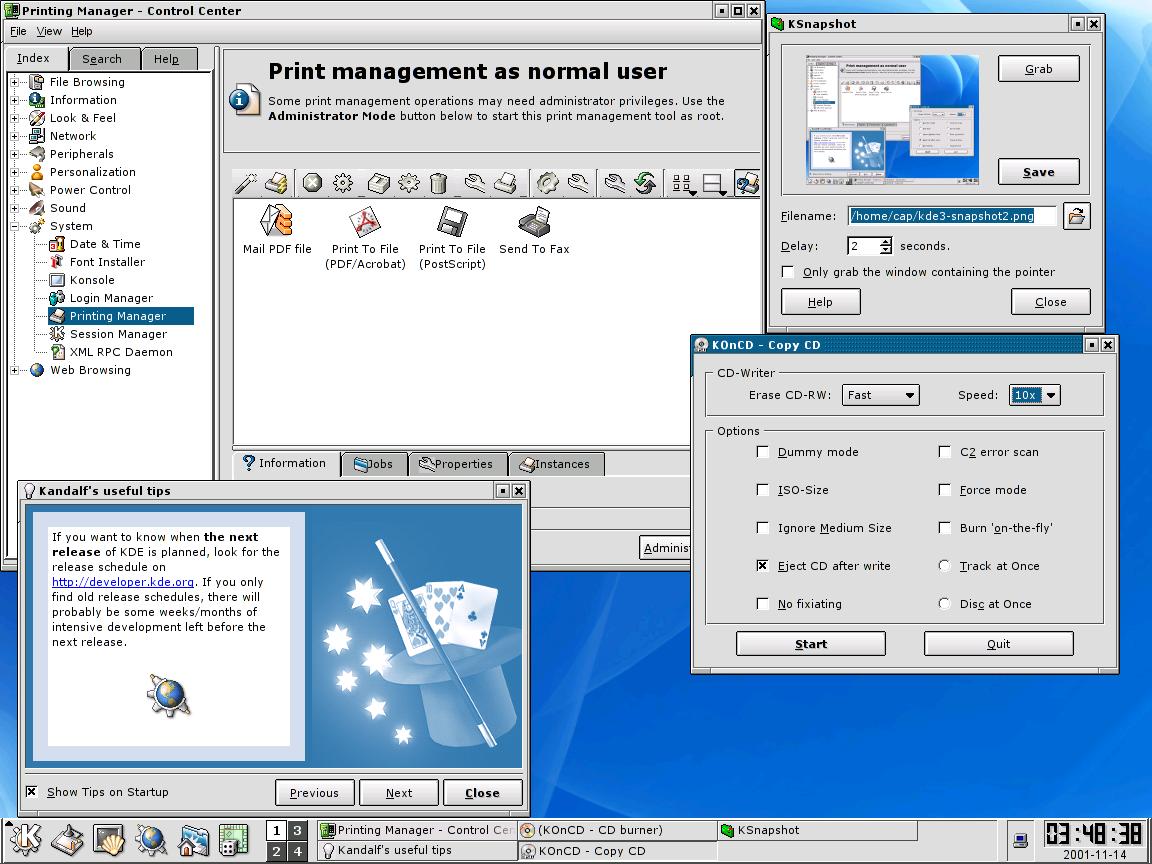The height and width of the screenshot is (864, 1152).
Task: Check the Force mode option
Action: [x=945, y=489]
